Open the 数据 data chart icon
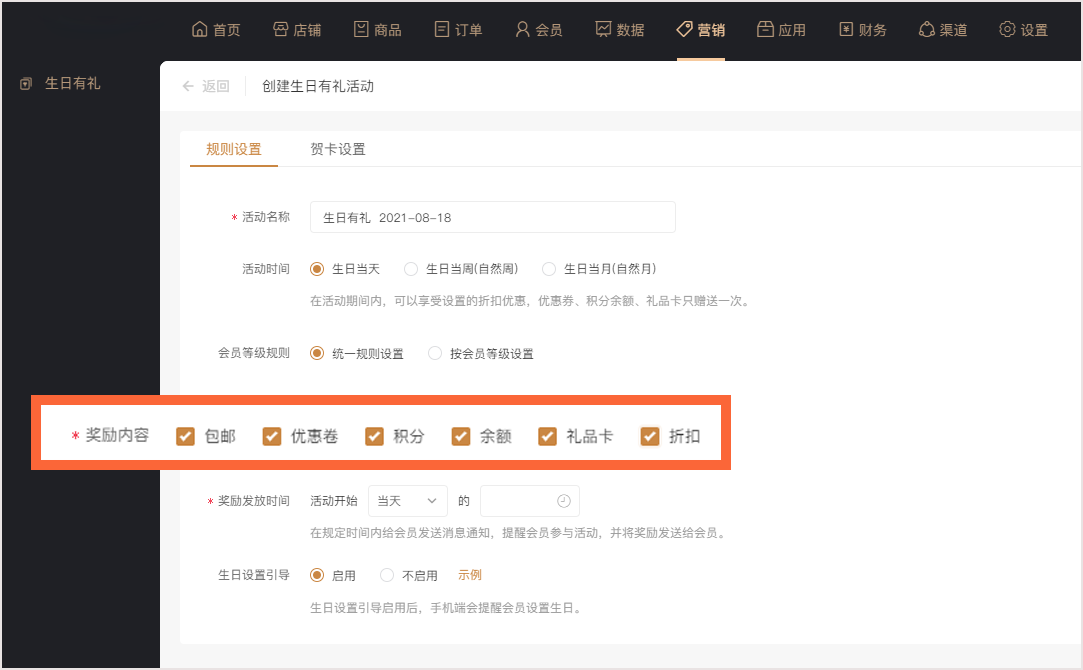The image size is (1083, 670). click(x=603, y=29)
